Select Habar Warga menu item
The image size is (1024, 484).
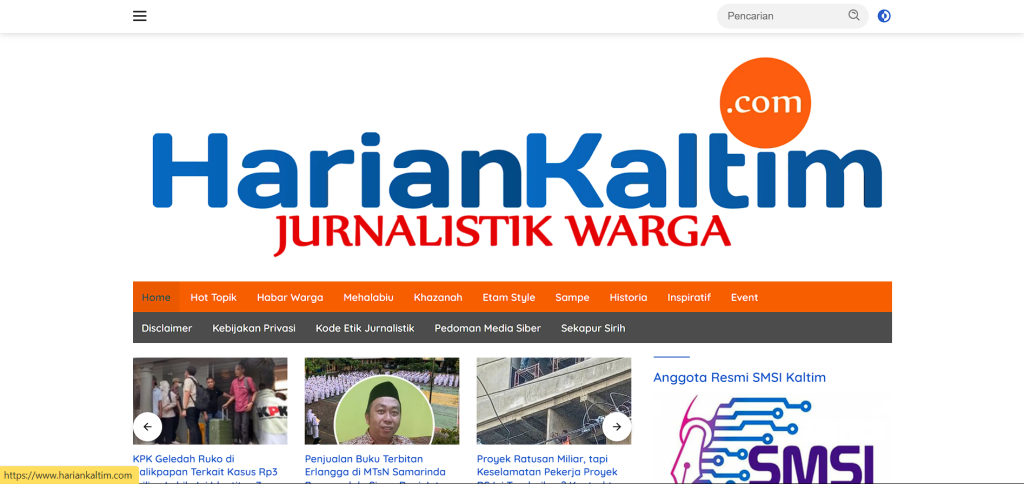click(290, 297)
